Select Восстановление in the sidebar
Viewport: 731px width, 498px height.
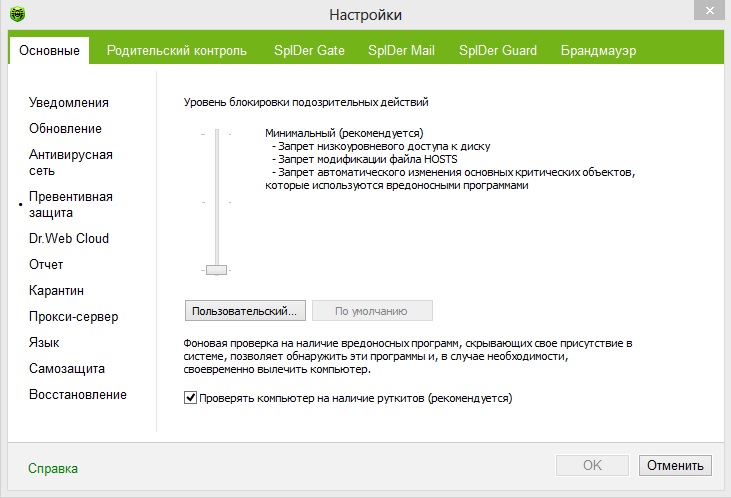tap(78, 394)
